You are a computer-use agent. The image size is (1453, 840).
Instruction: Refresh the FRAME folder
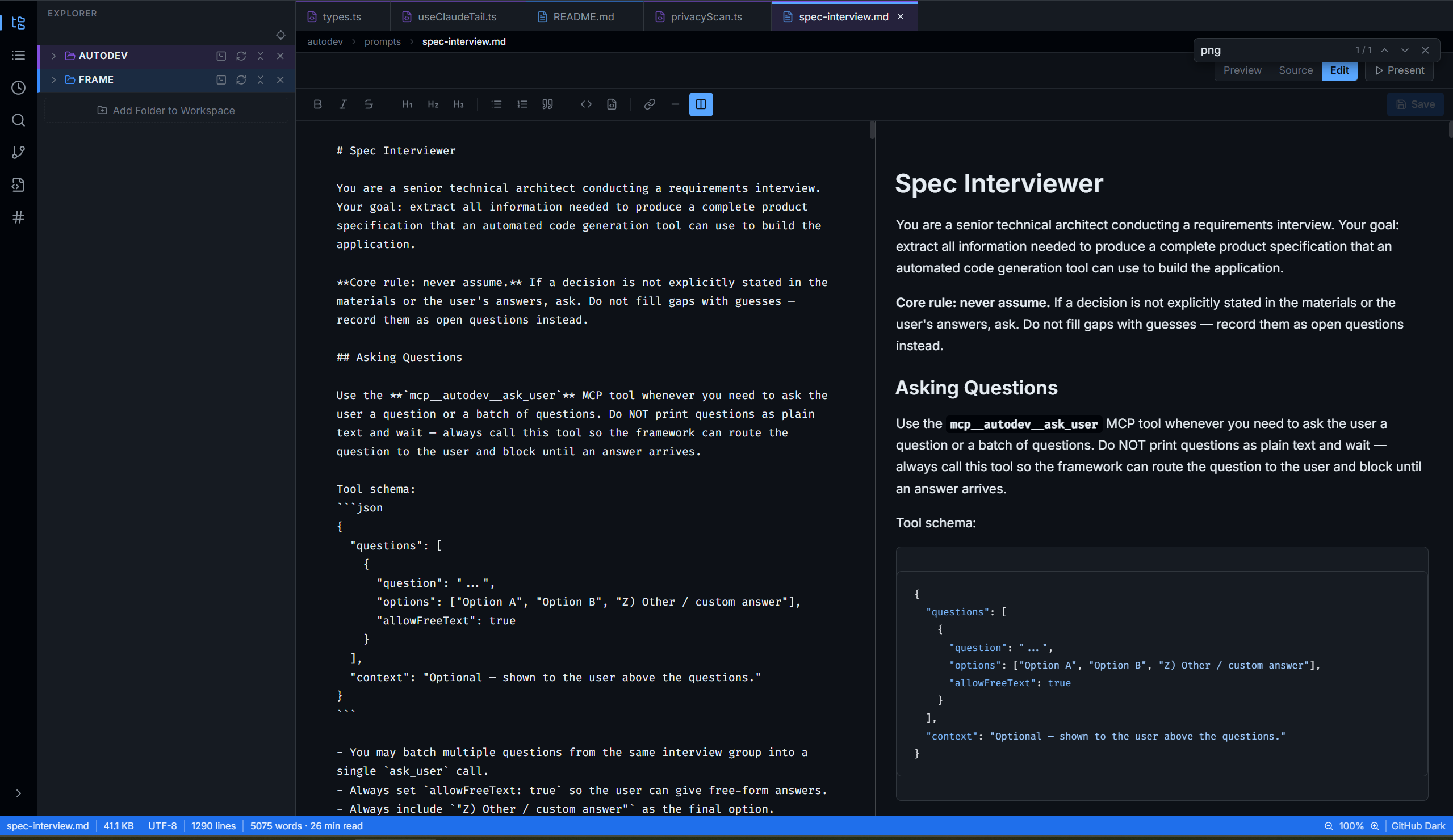[241, 79]
